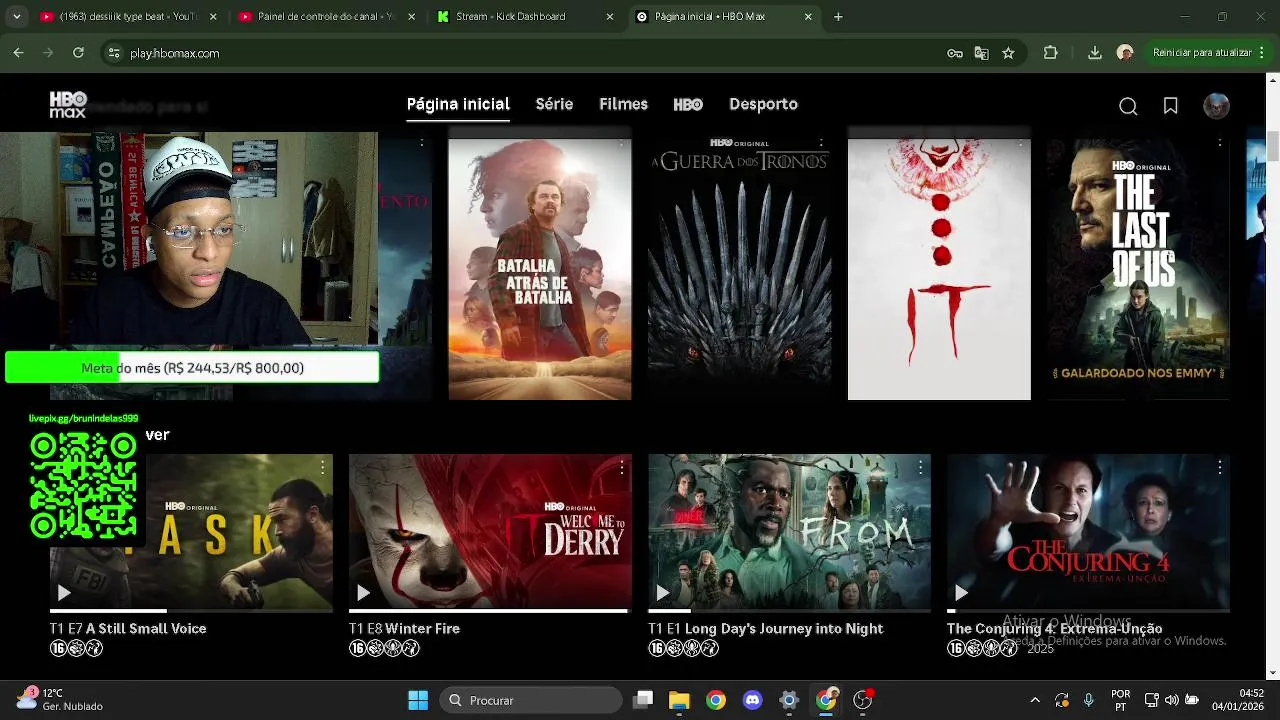Open The Last of Us poster
Screen dimensions: 1280x720
[1138, 268]
